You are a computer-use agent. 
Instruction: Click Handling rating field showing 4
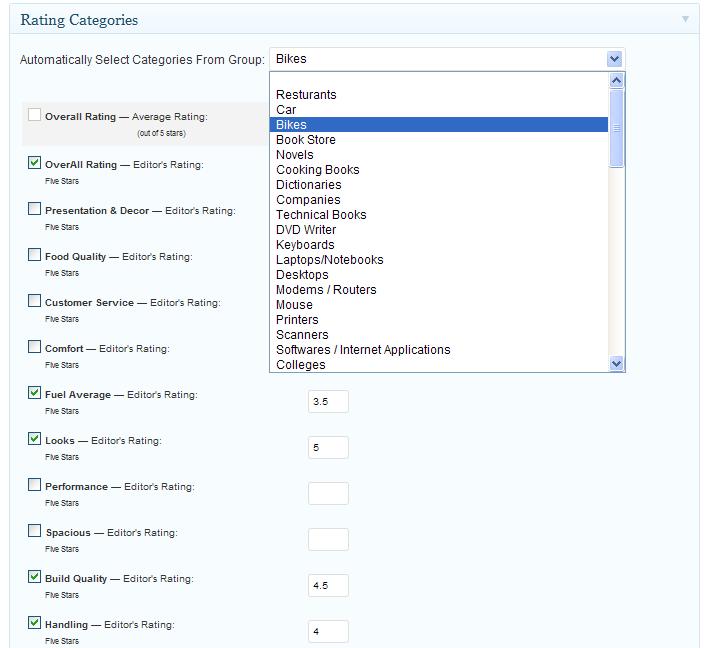pos(328,632)
